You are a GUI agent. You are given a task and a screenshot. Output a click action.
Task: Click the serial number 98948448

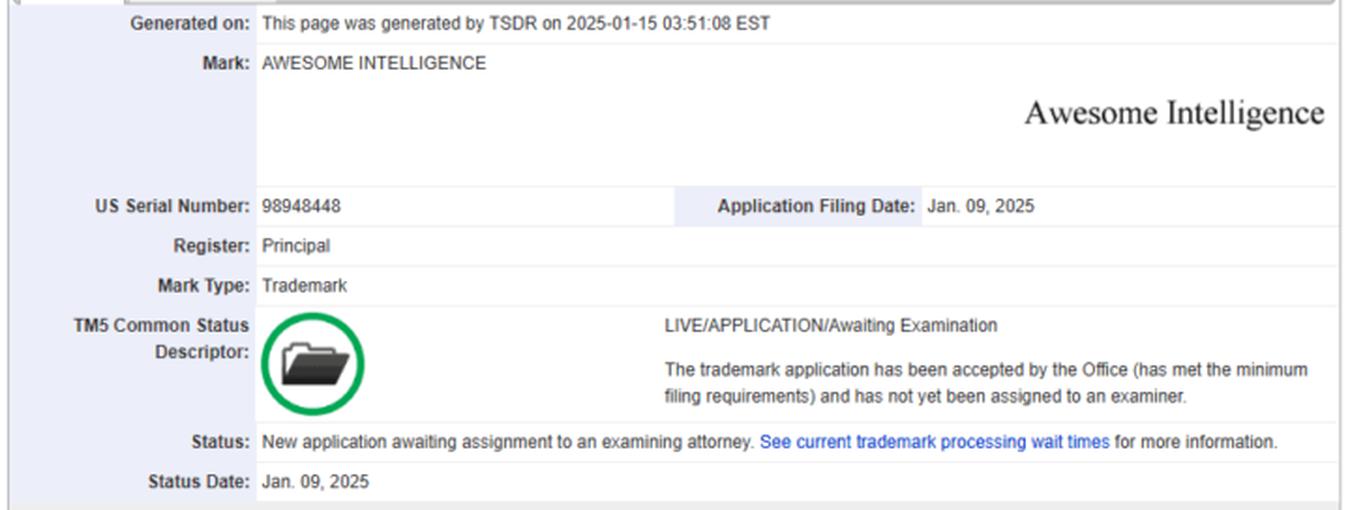[301, 207]
